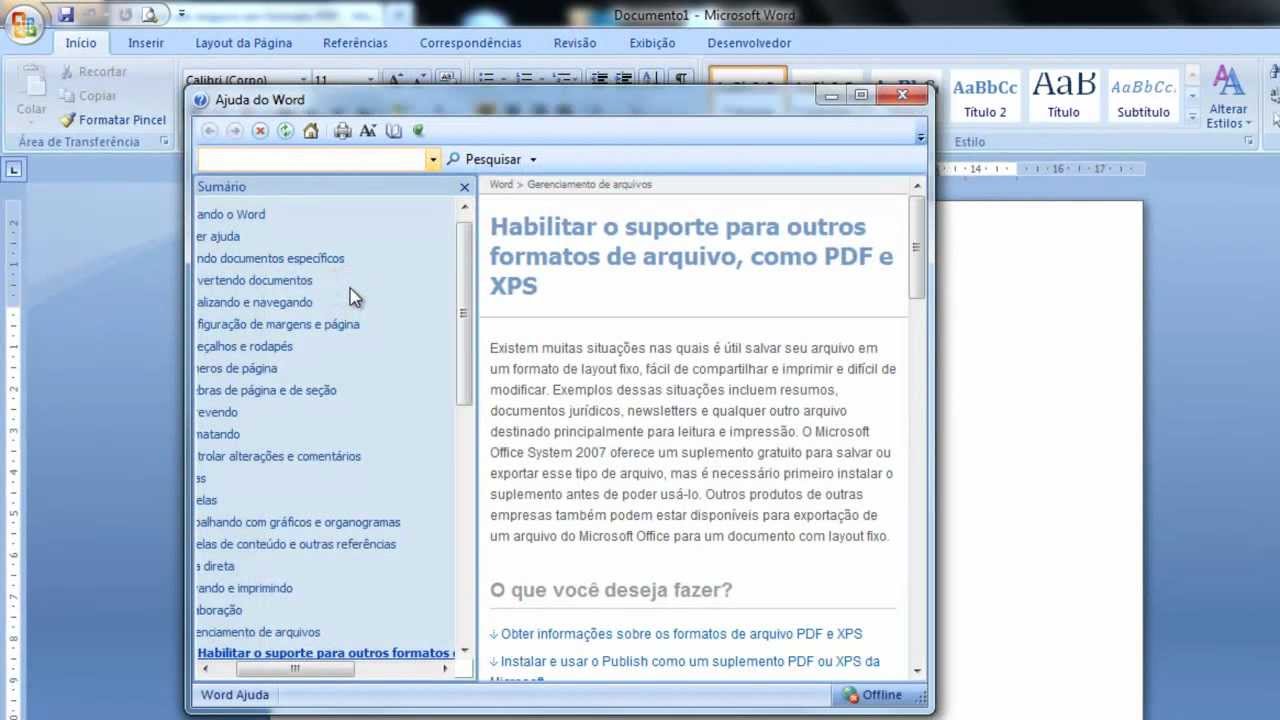Click Sumário vertical scrollbar thumb

(463, 312)
